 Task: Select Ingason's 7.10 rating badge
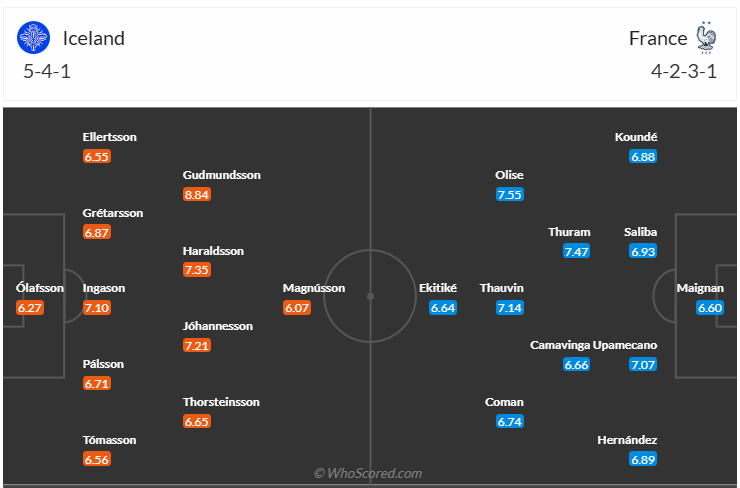coord(97,308)
